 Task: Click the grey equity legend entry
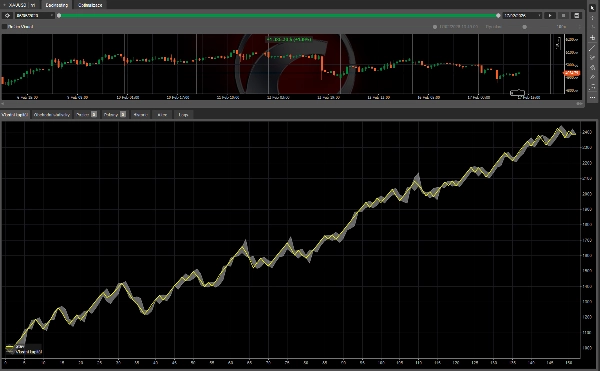[x=24, y=351]
